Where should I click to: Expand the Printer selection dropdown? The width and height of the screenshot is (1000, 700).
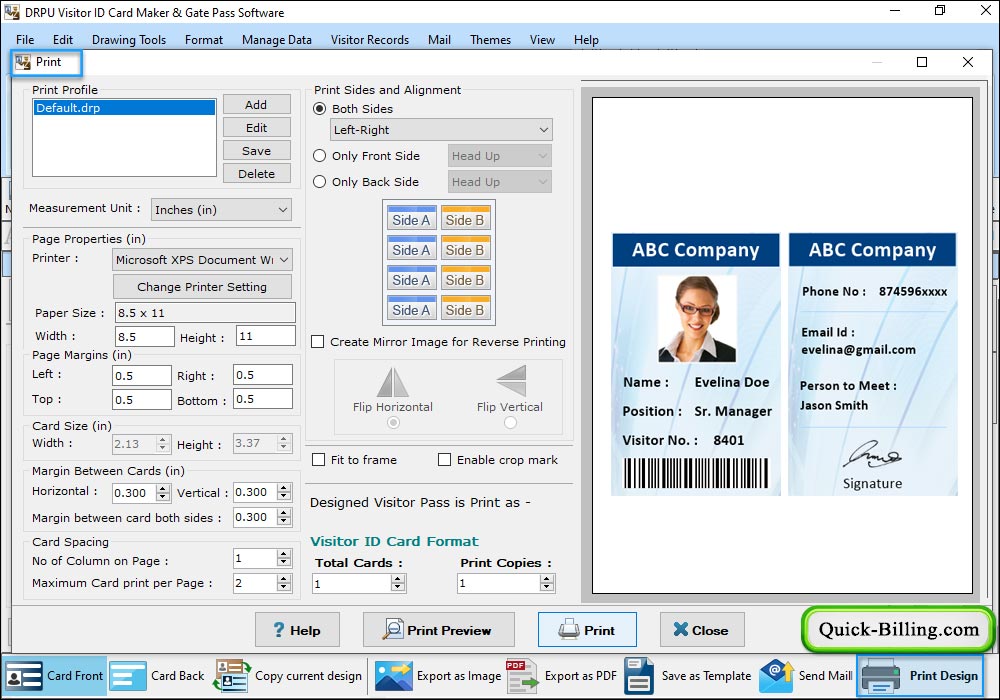[203, 259]
